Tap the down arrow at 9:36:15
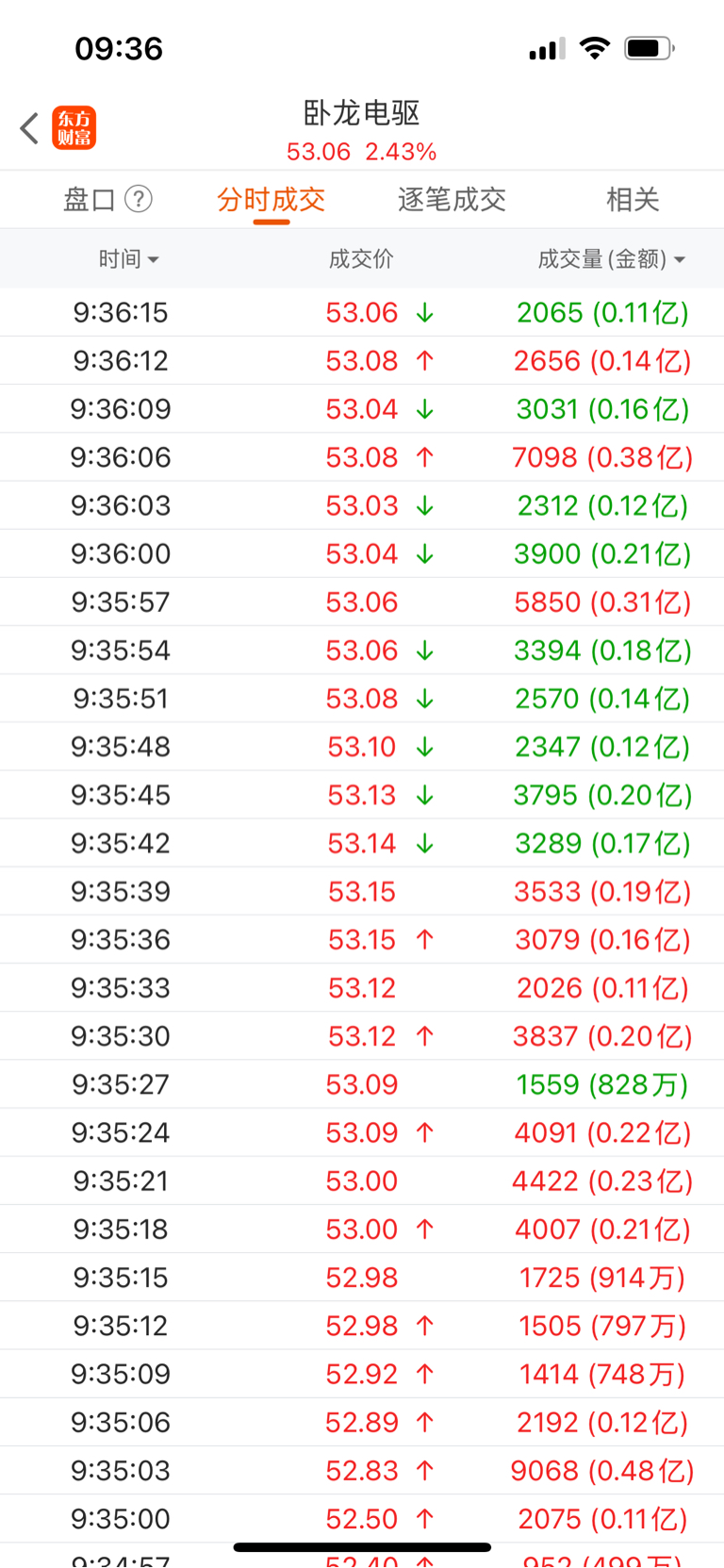This screenshot has height=1568, width=724. pyautogui.click(x=425, y=313)
